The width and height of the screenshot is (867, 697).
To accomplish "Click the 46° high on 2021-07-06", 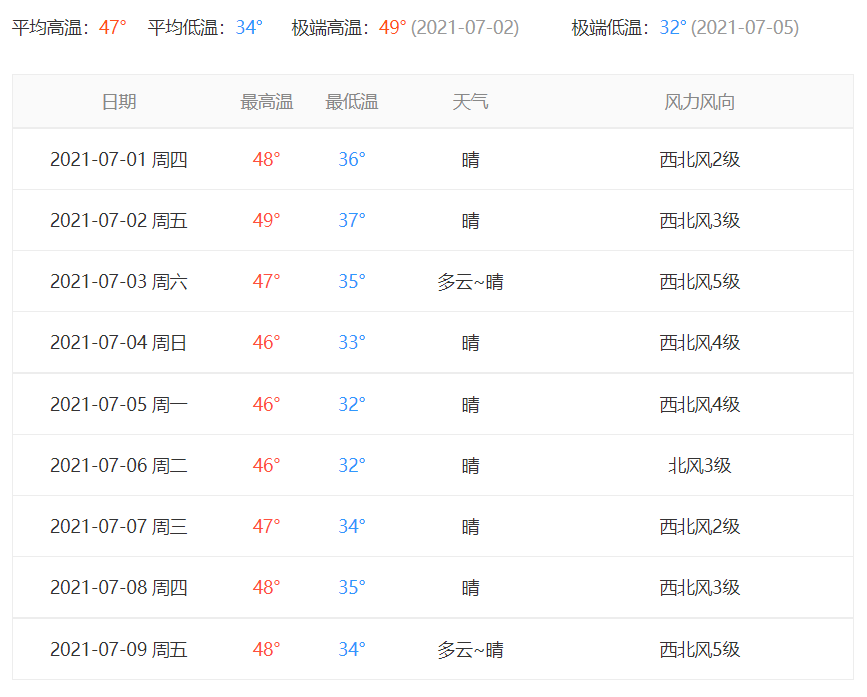I will pos(267,465).
